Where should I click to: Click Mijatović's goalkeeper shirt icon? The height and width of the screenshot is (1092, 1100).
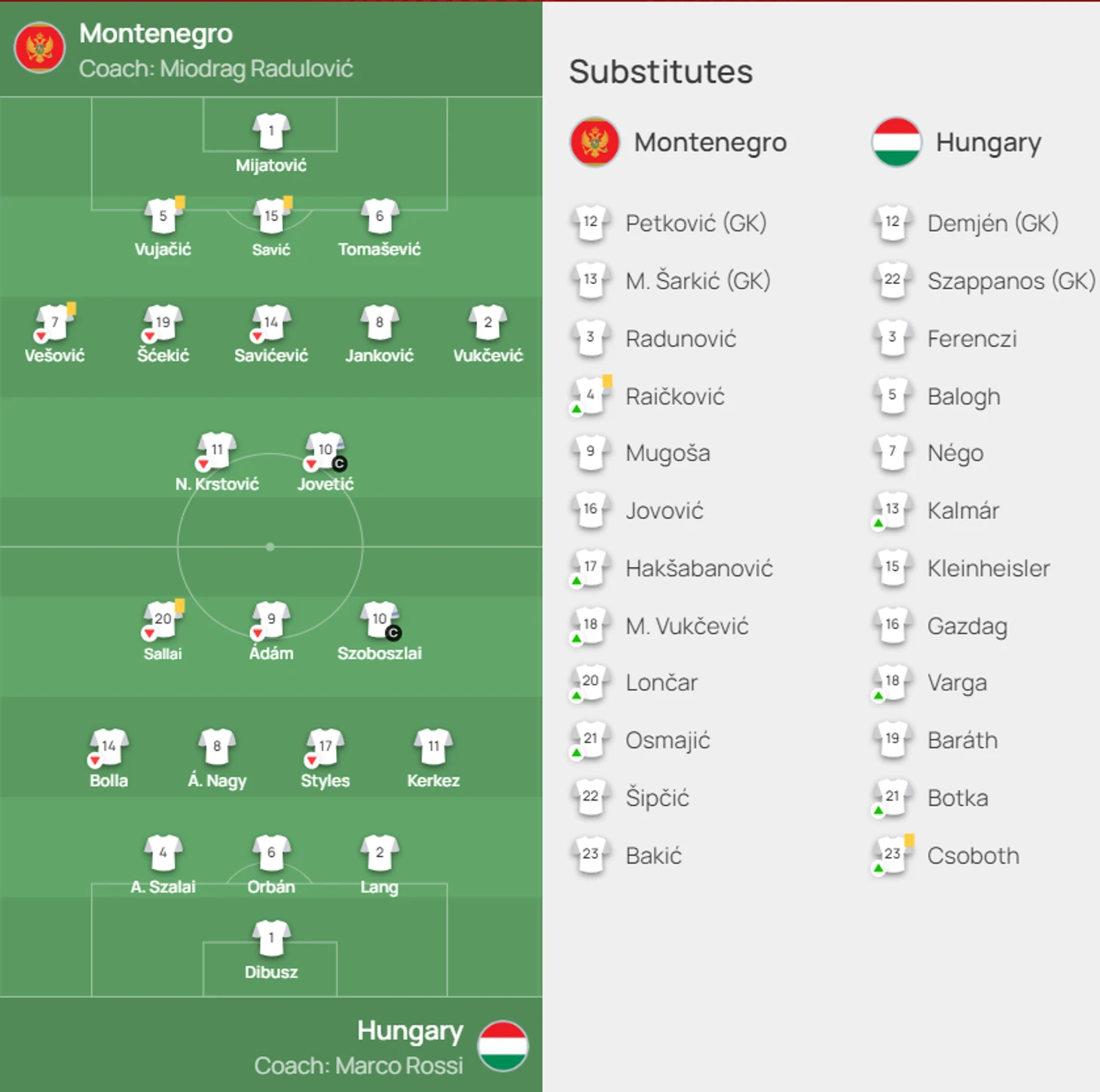[271, 132]
